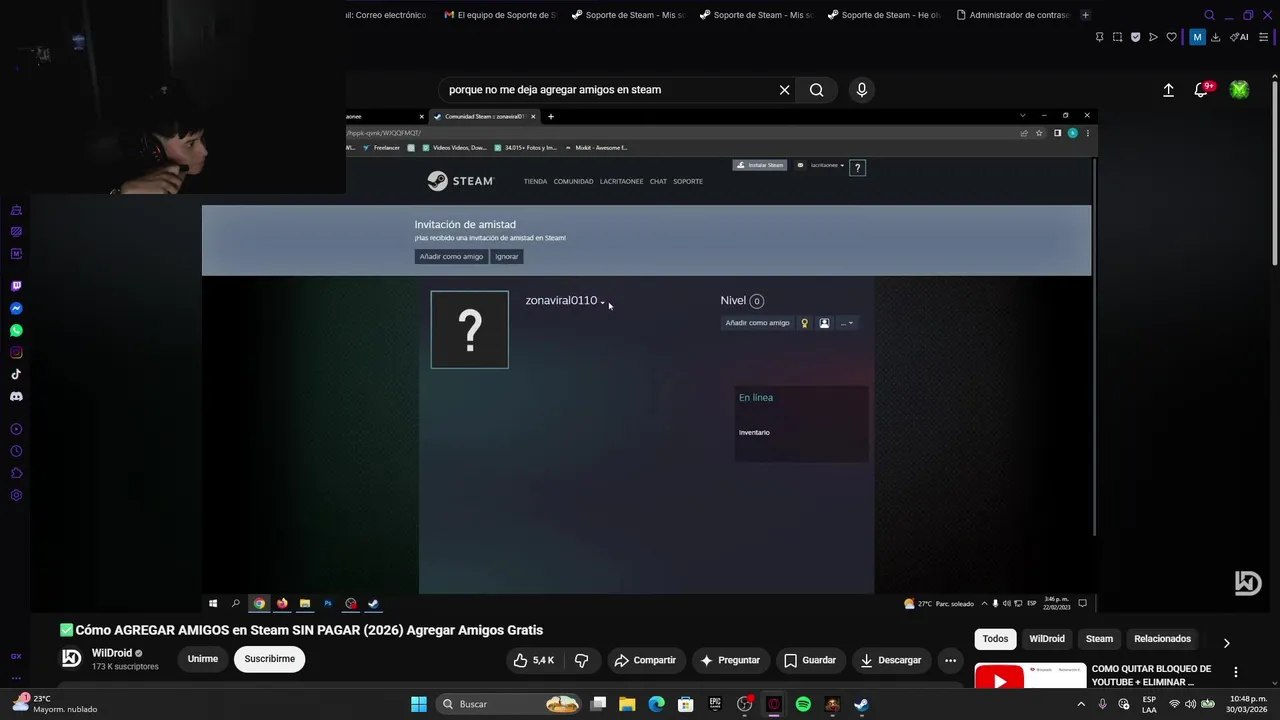Click the Suscribirme button
Viewport: 1280px width, 720px height.
point(270,660)
